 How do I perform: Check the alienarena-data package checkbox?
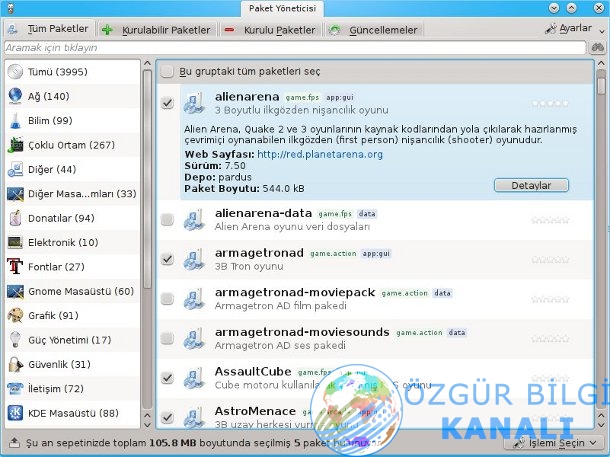(167, 219)
